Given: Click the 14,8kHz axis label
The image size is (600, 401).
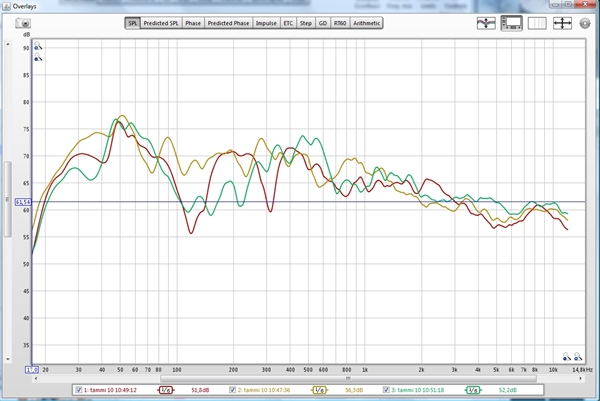Looking at the screenshot, I should (x=582, y=370).
